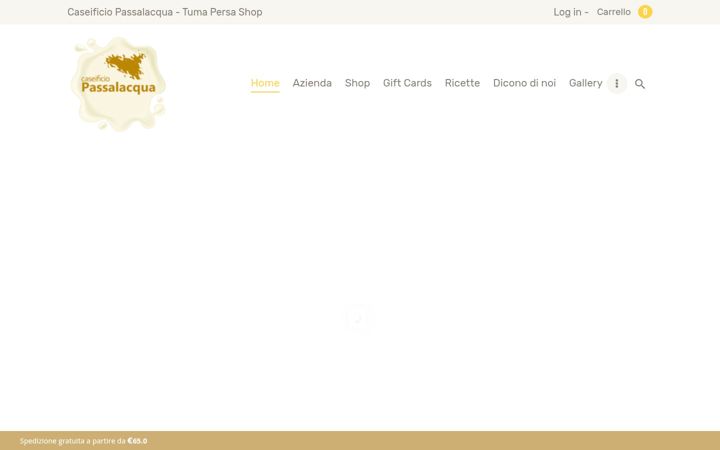Select Gift Cards in the navigation
The width and height of the screenshot is (720, 450).
coord(407,83)
